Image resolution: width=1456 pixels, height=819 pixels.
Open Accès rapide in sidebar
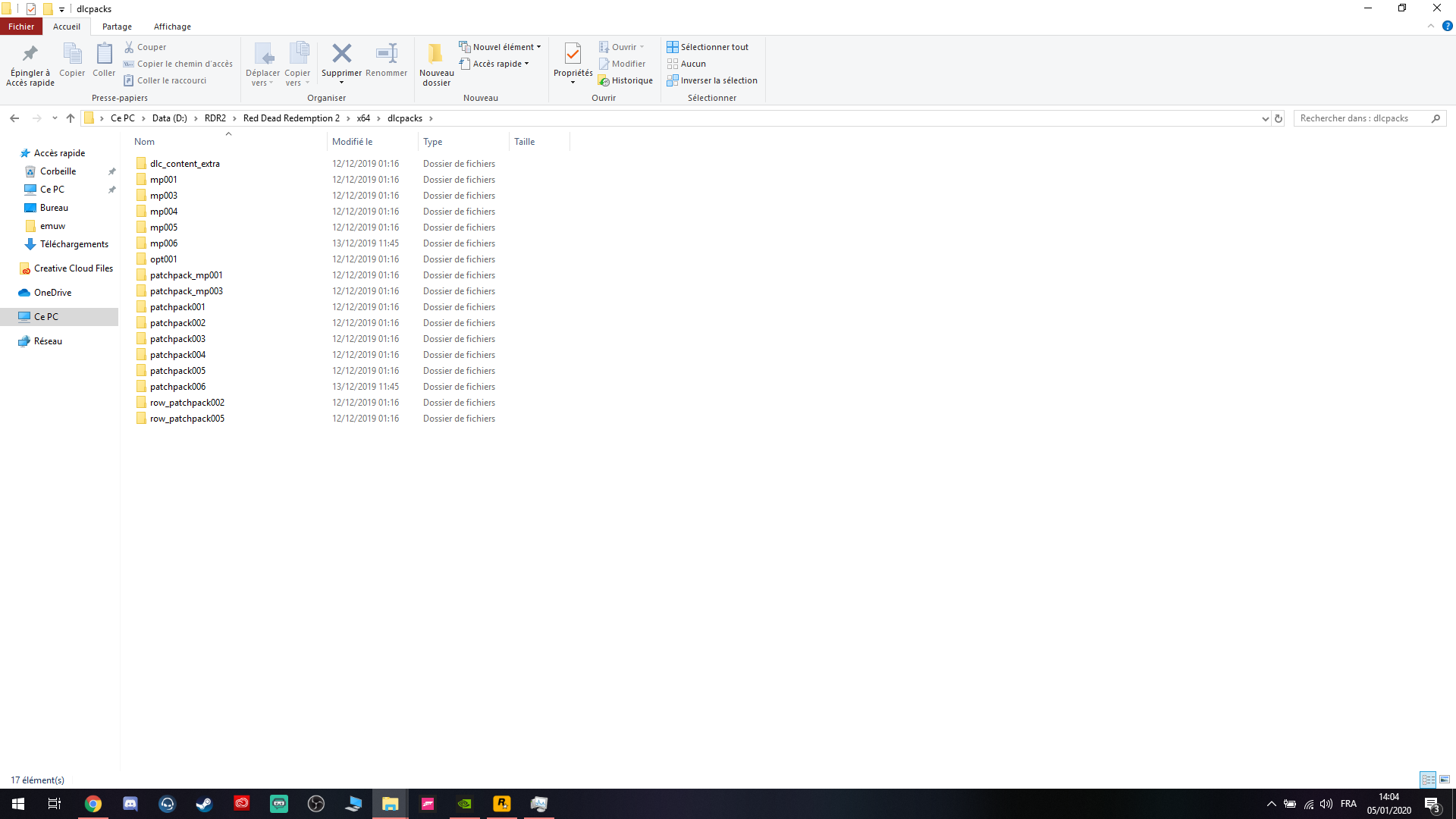pyautogui.click(x=59, y=153)
